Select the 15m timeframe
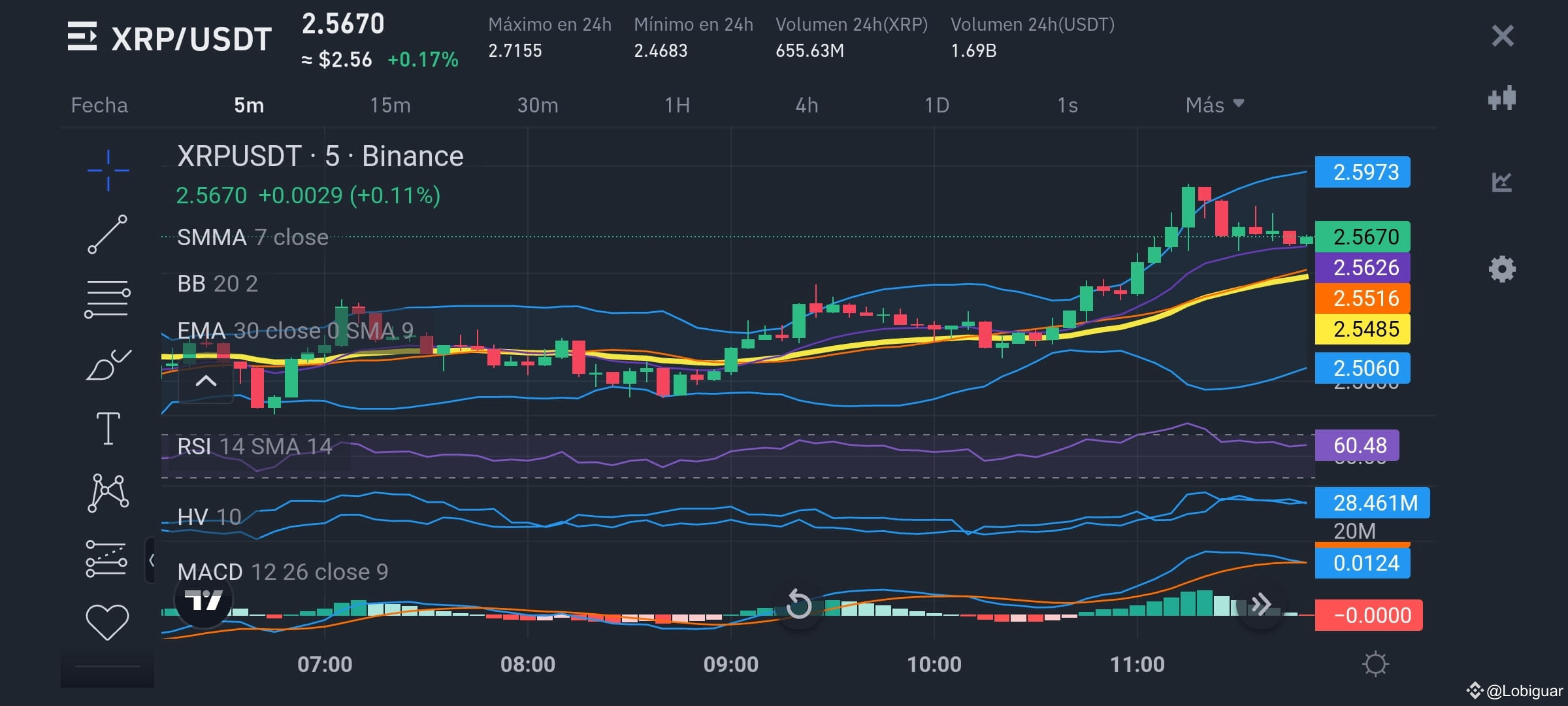 (390, 105)
